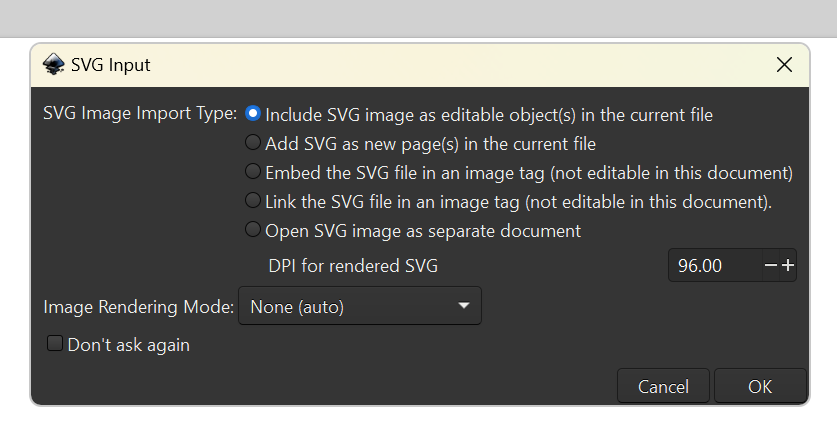Click the DPI value field showing 96.00
Viewport: 837px width, 435px height.
715,265
